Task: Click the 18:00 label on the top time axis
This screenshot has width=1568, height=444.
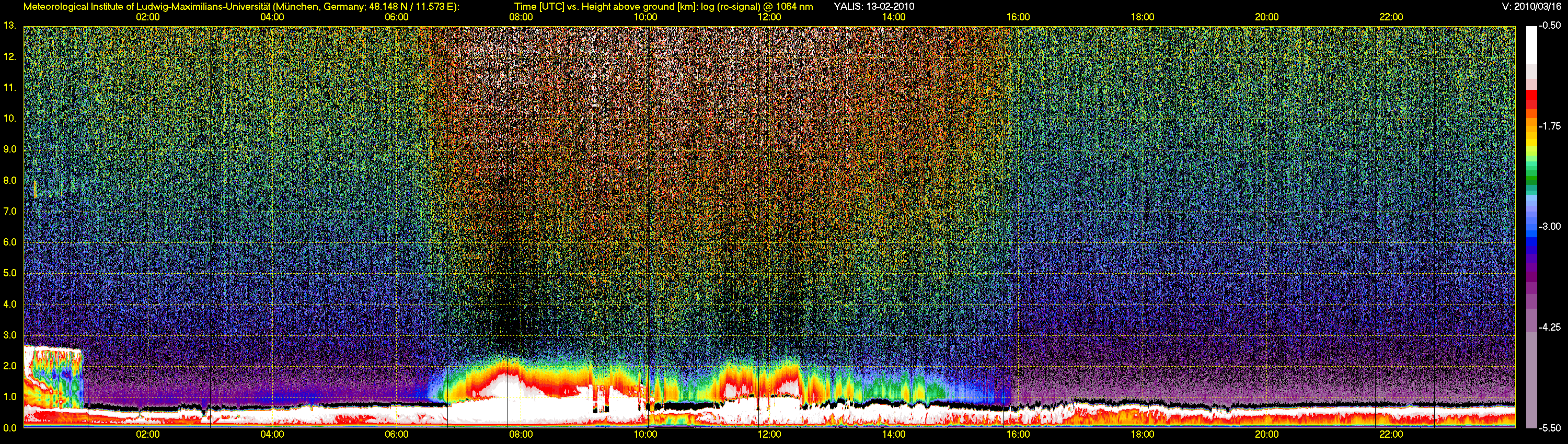Action: pyautogui.click(x=1143, y=17)
